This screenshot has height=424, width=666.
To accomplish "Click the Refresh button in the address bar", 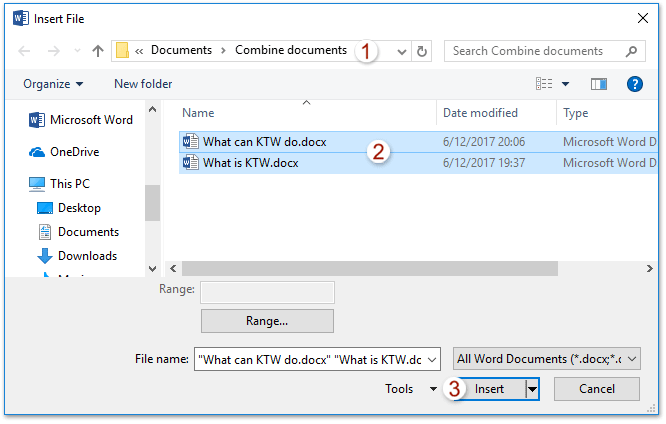I will 422,51.
